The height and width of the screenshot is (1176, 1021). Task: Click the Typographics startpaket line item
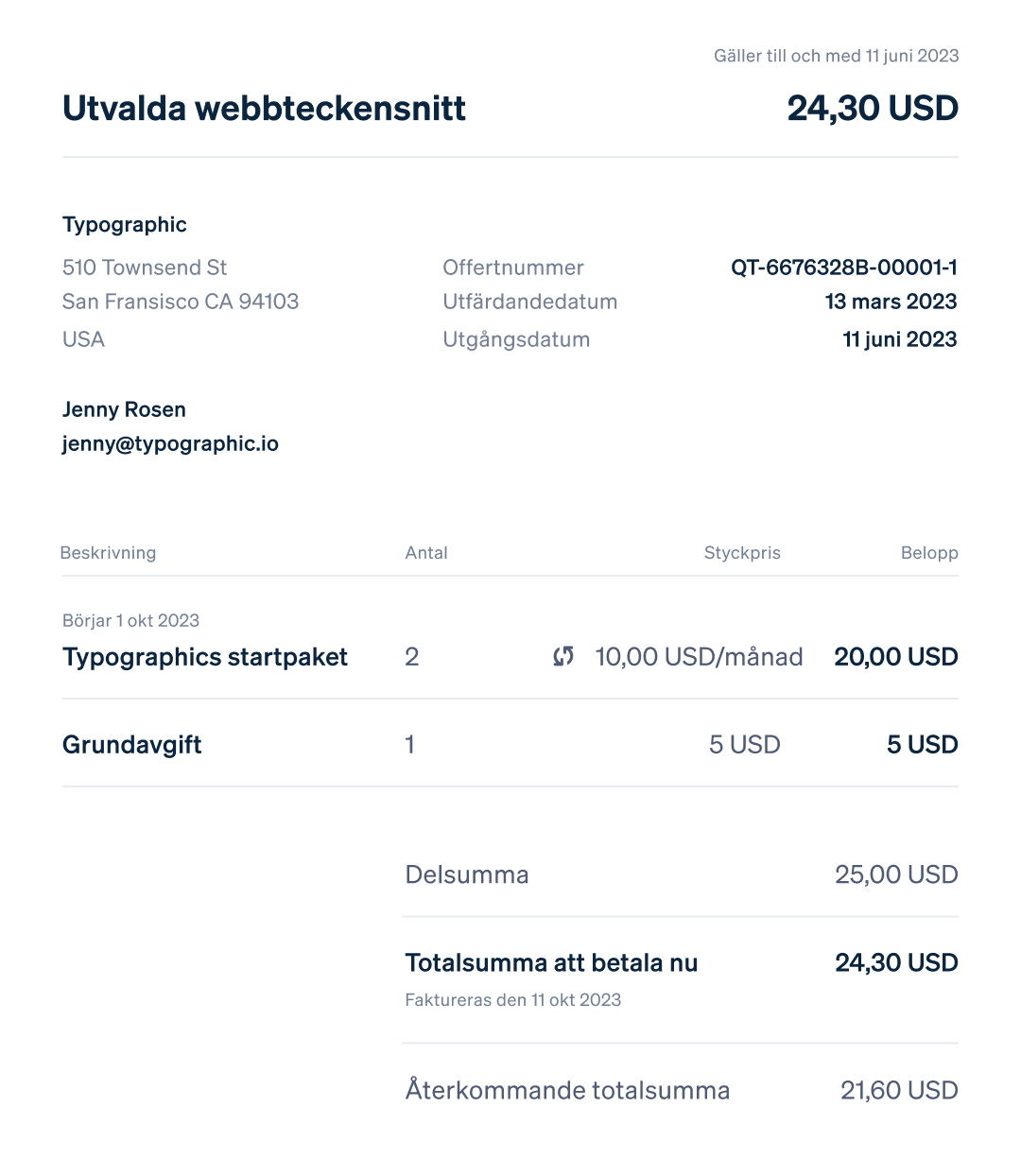205,657
